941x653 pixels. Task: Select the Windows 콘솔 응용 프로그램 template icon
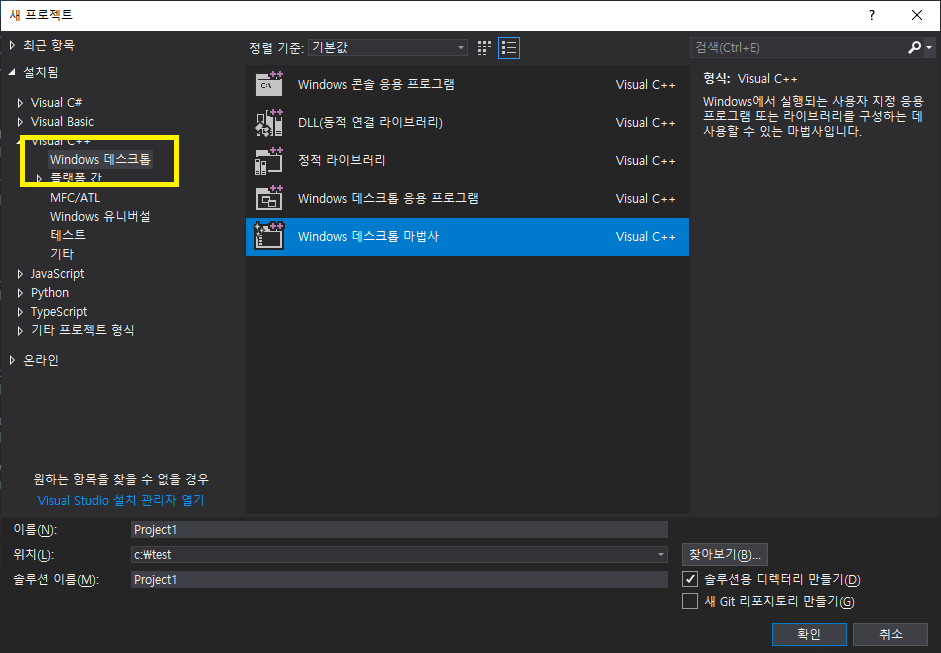(x=269, y=84)
